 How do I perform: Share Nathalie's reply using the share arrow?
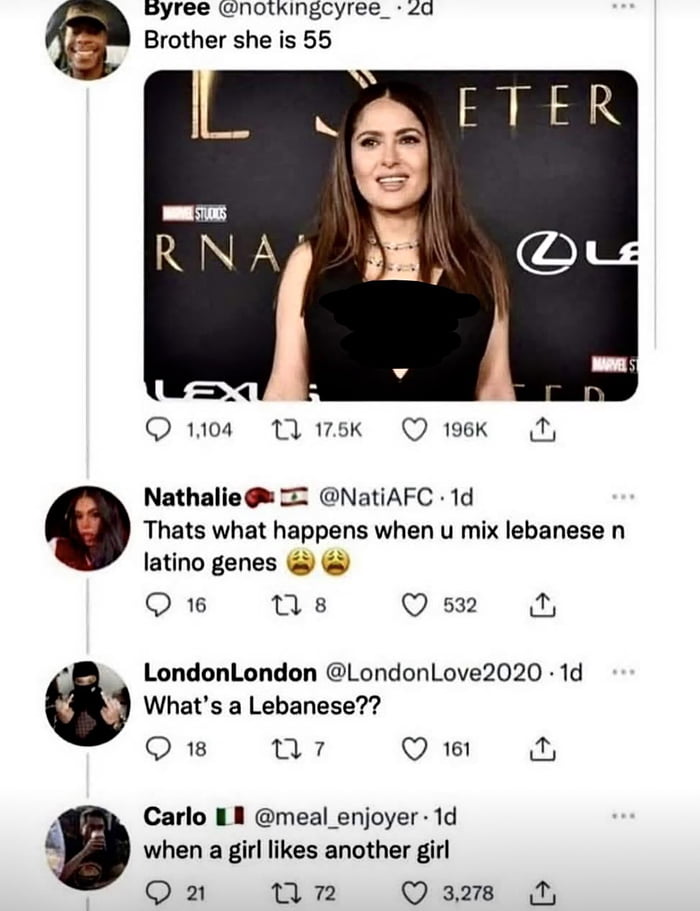541,606
